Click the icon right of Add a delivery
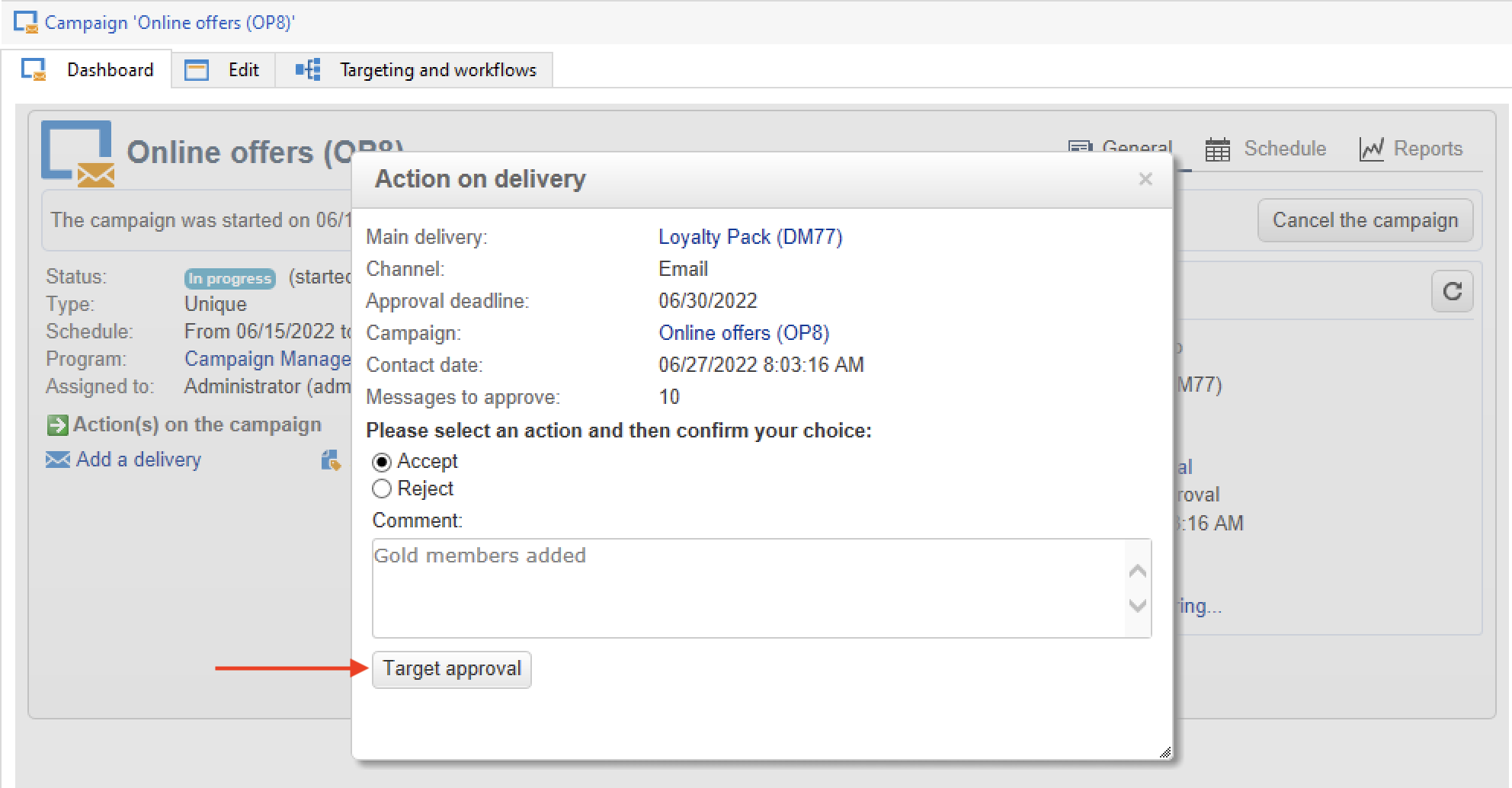1512x788 pixels. point(331,460)
